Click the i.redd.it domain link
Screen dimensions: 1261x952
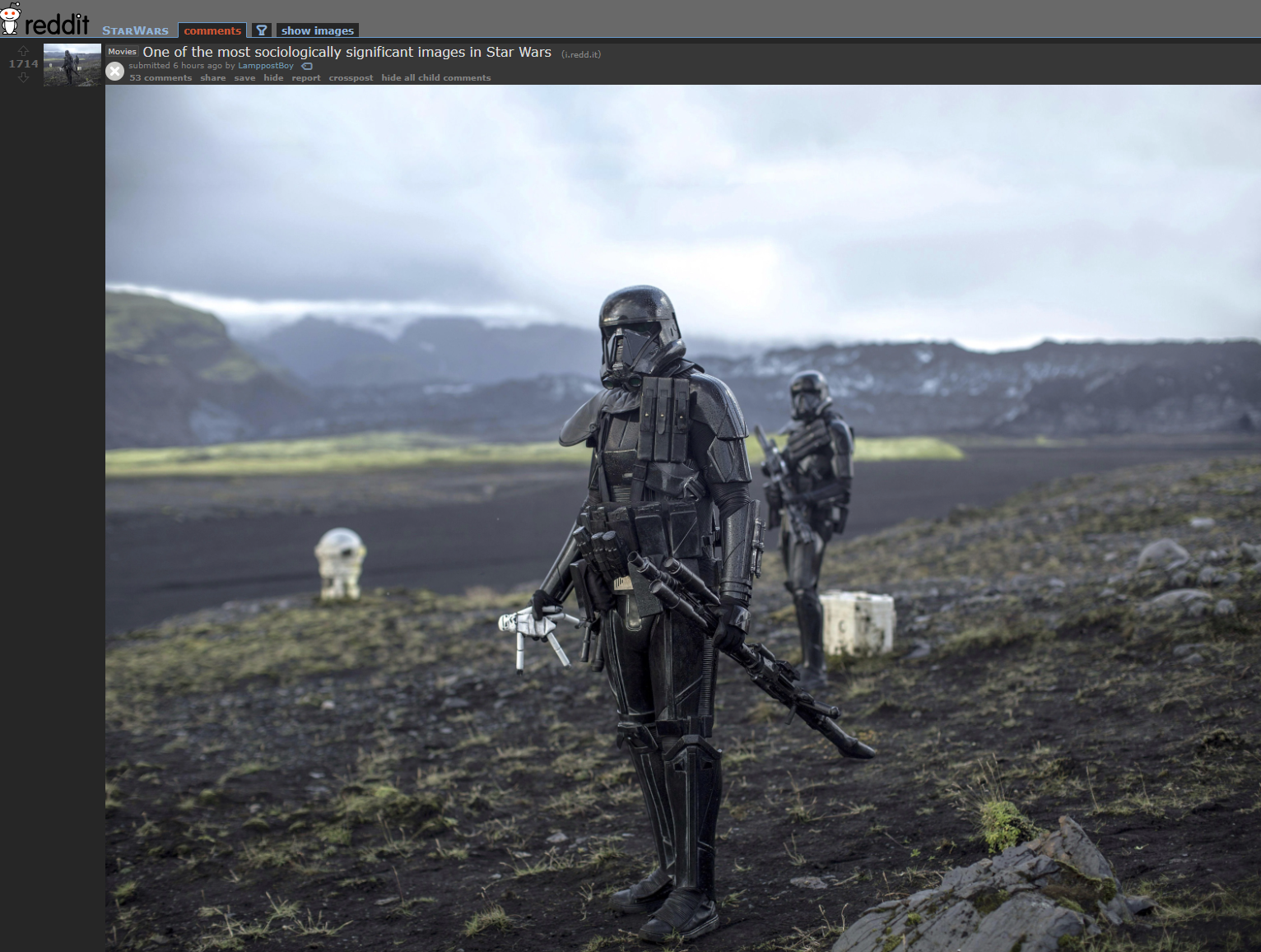tap(581, 54)
